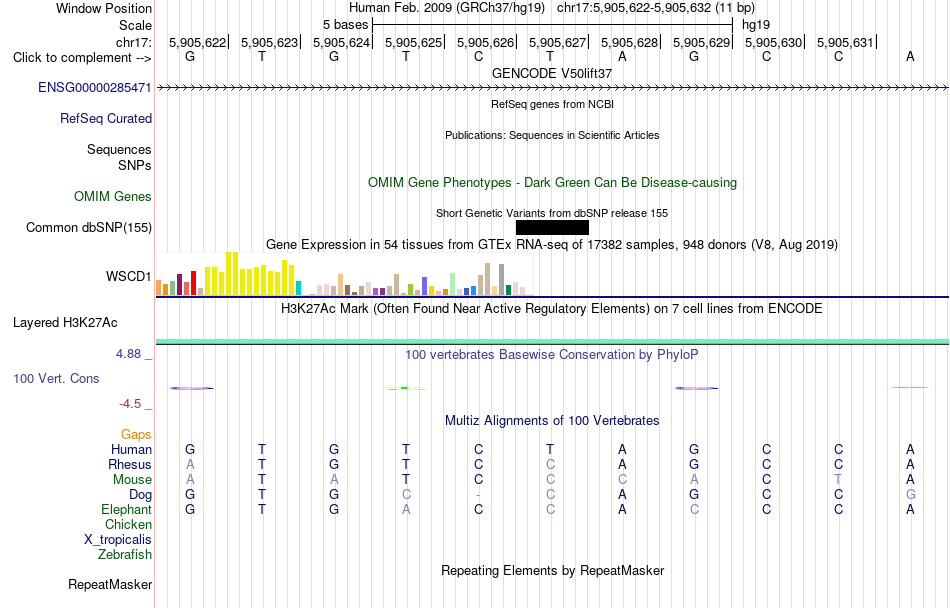
Task: Click the red PhyloP mark in last column
Action: [x=910, y=388]
